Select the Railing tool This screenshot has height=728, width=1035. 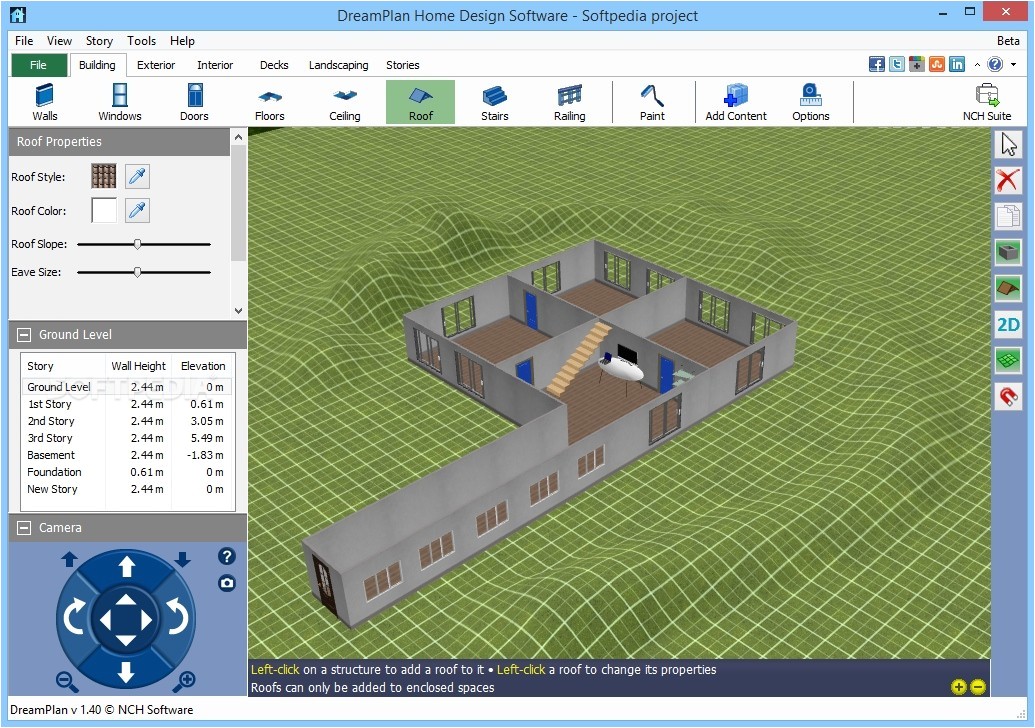pyautogui.click(x=570, y=102)
